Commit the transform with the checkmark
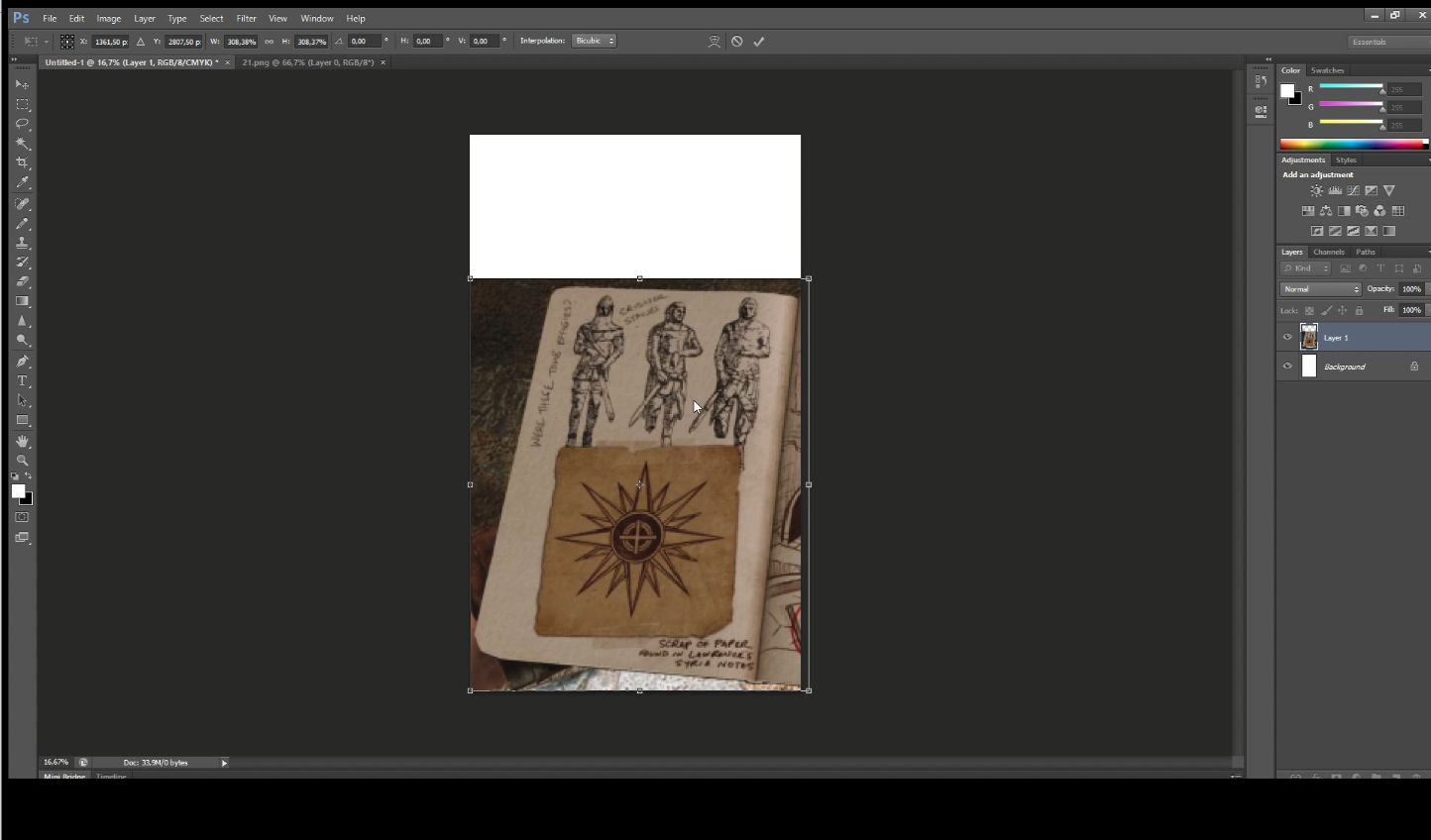 click(x=760, y=41)
